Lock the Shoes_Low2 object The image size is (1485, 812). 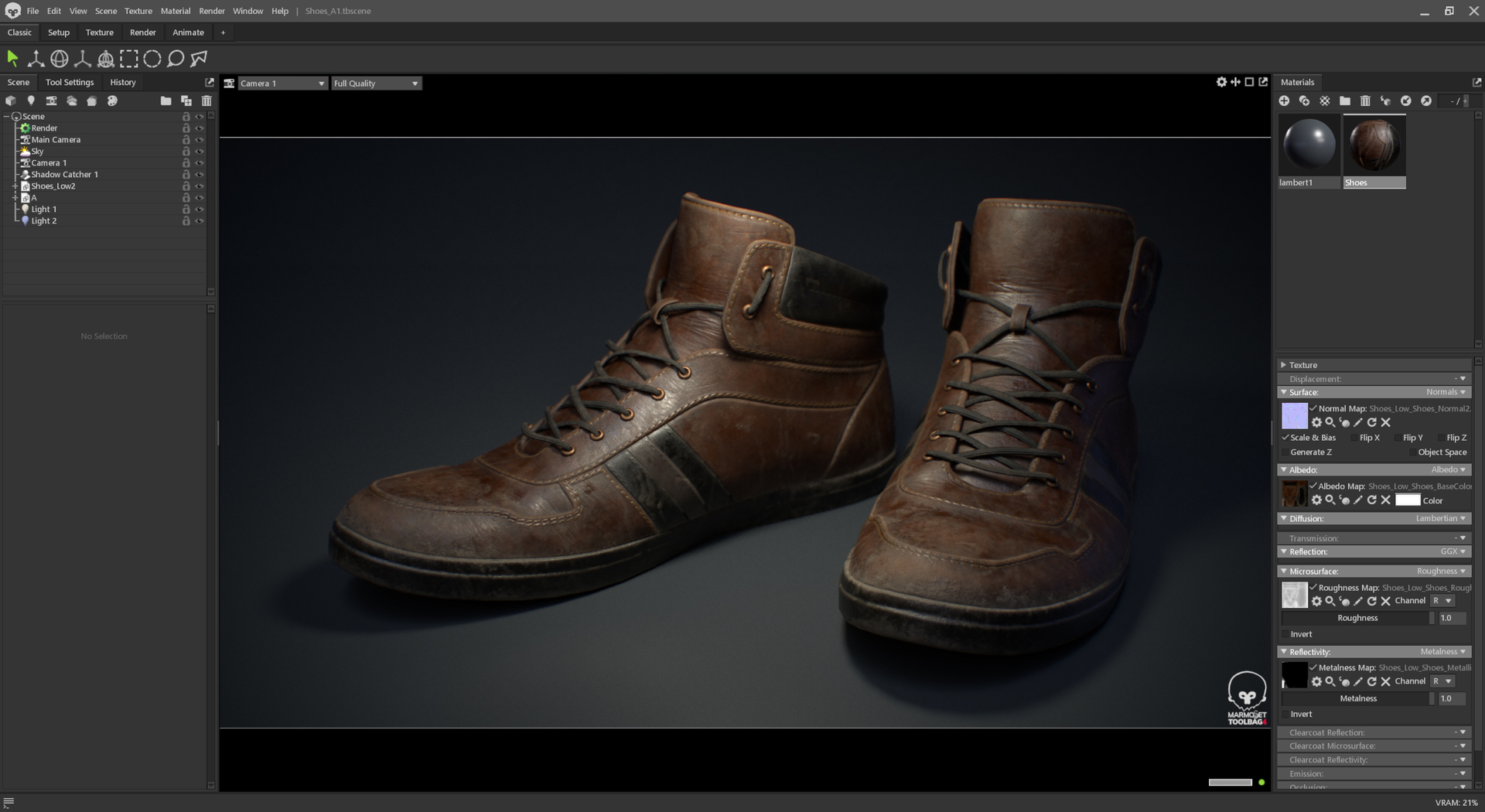coord(186,186)
